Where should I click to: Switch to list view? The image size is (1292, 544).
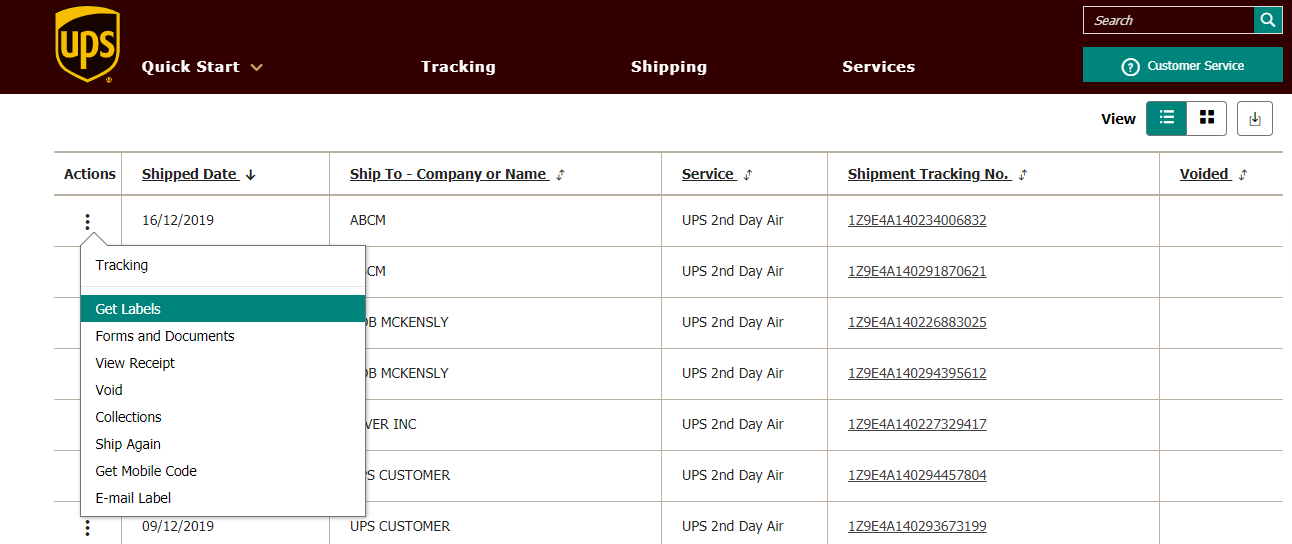pyautogui.click(x=1166, y=118)
